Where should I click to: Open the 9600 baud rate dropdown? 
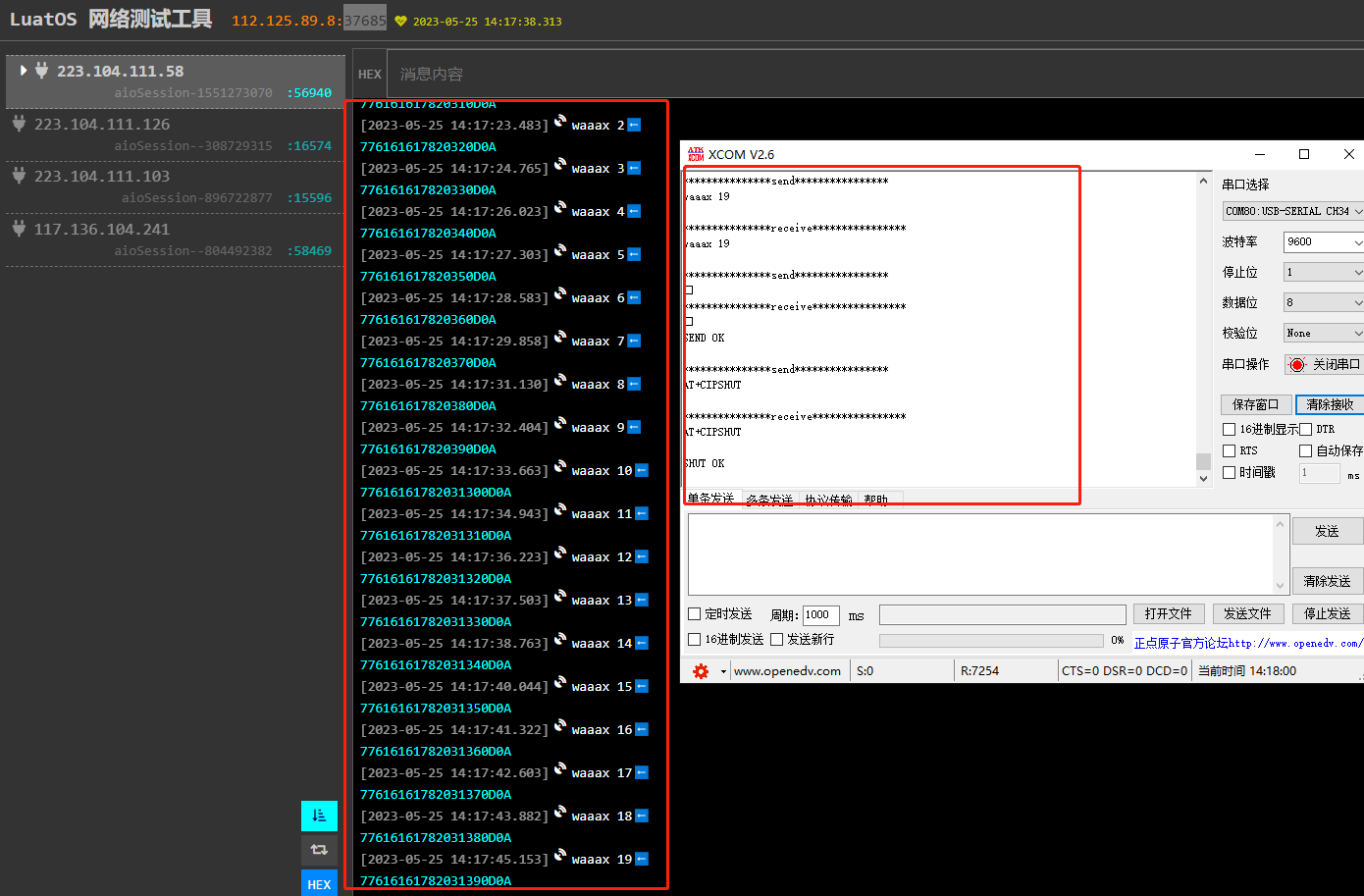(x=1324, y=241)
